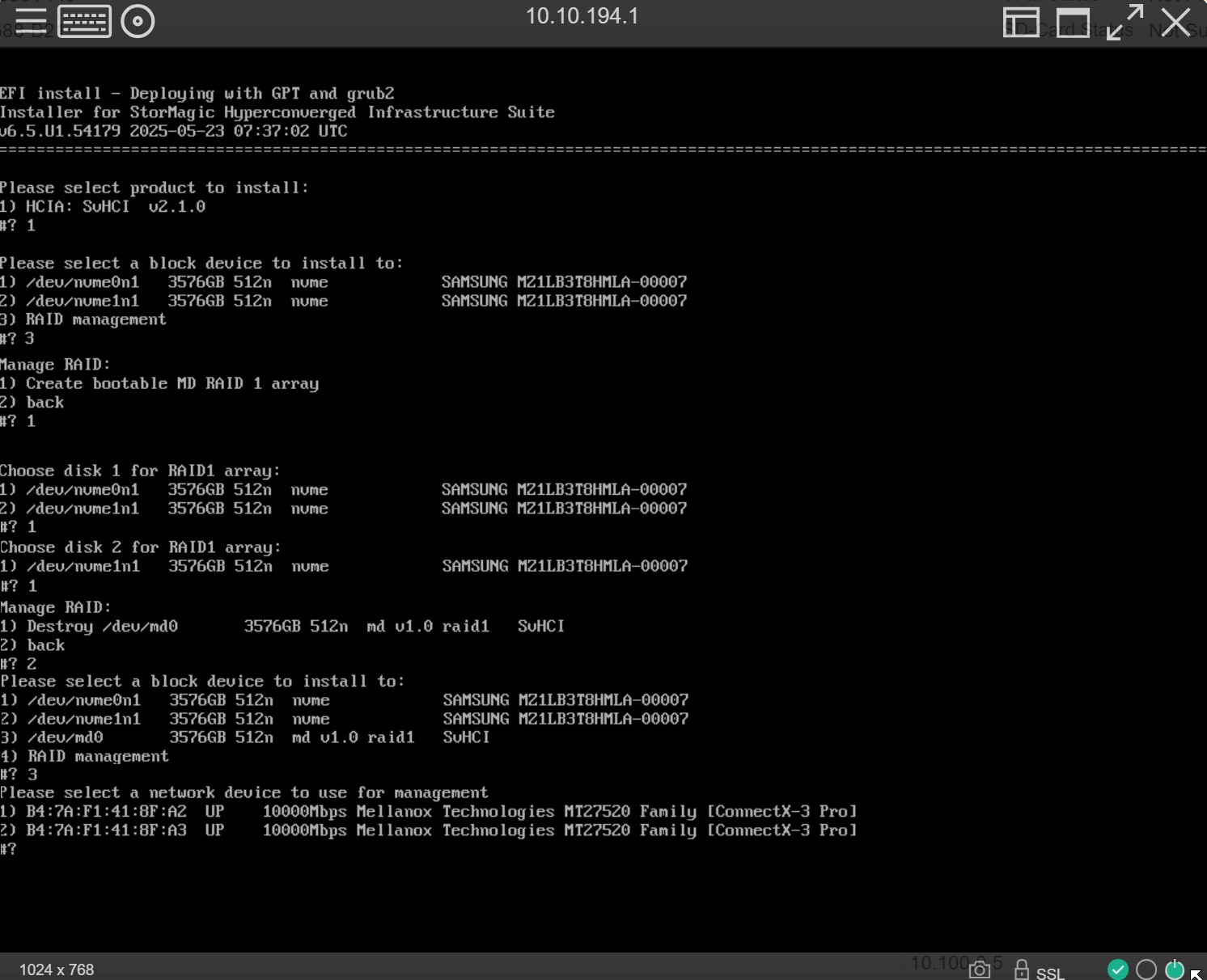1207x980 pixels.
Task: Click 'Please select product to install:' prompt
Action: tap(154, 188)
